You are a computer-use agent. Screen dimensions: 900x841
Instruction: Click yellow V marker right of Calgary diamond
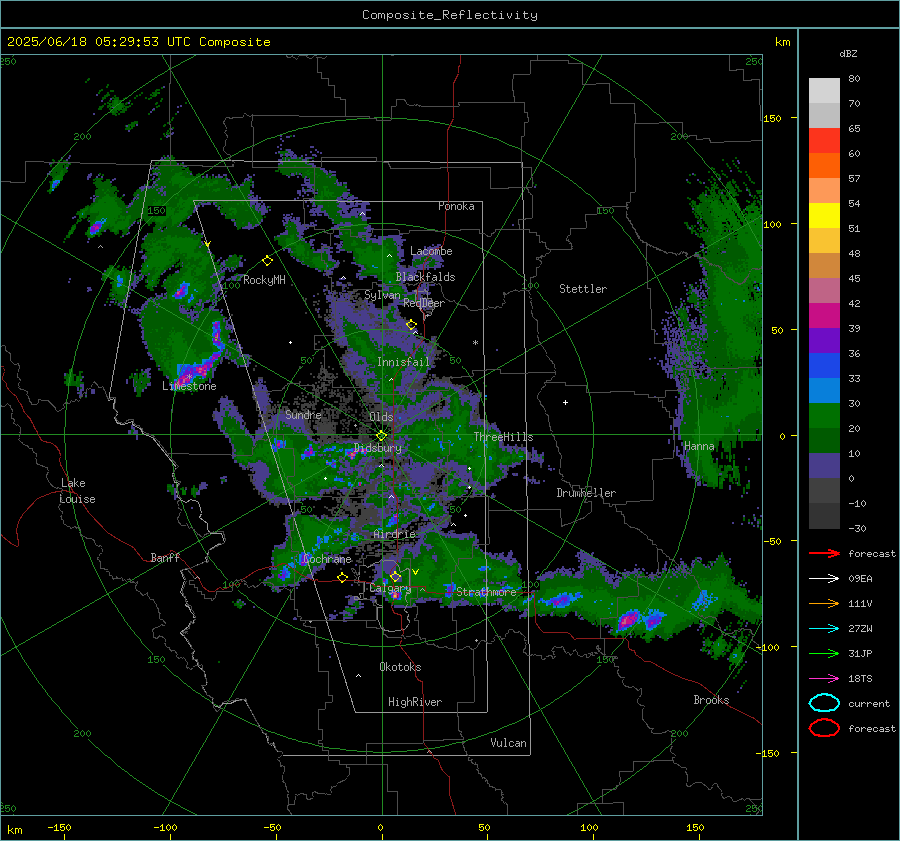415,572
